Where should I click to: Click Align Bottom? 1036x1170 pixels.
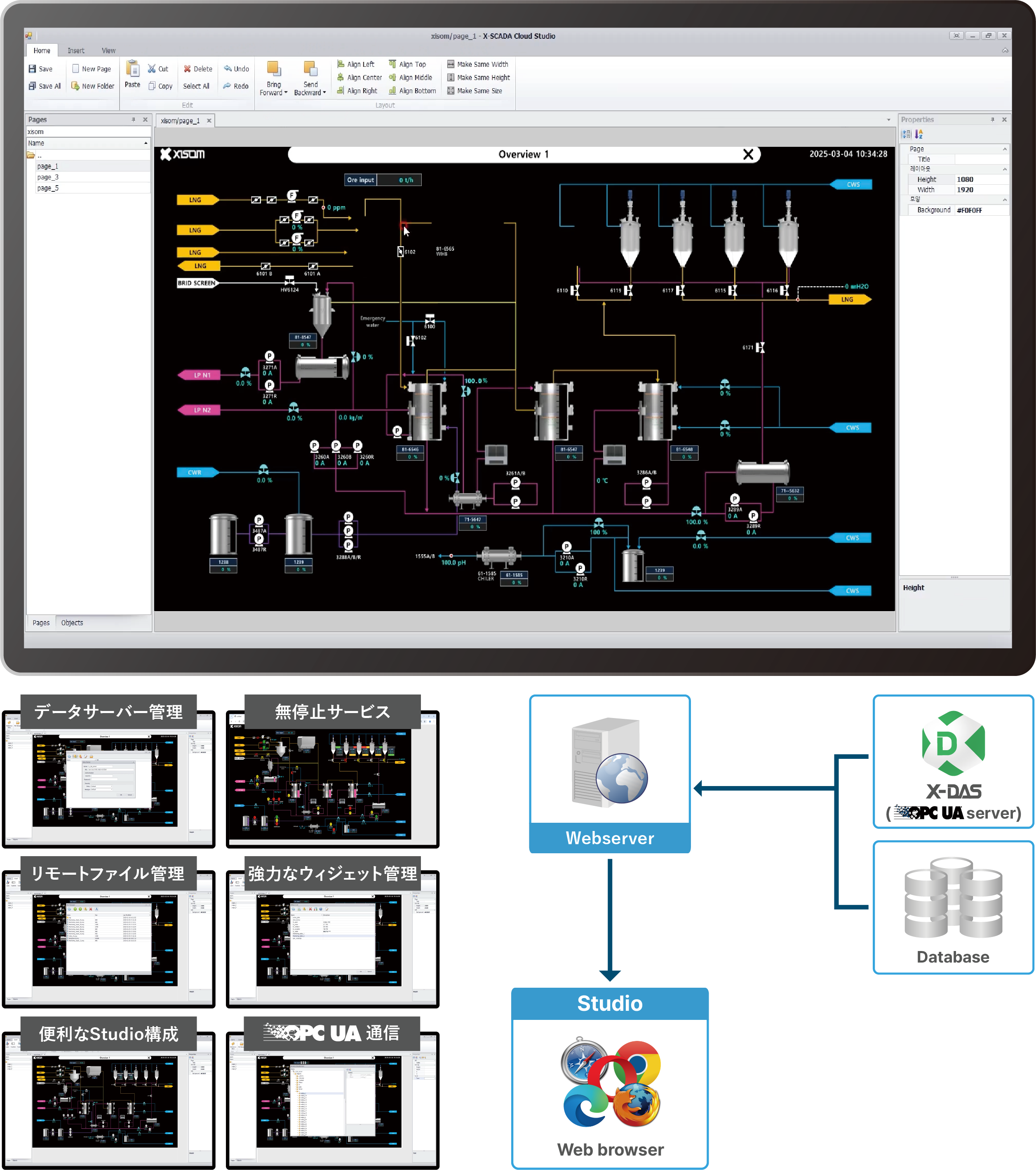pyautogui.click(x=412, y=90)
